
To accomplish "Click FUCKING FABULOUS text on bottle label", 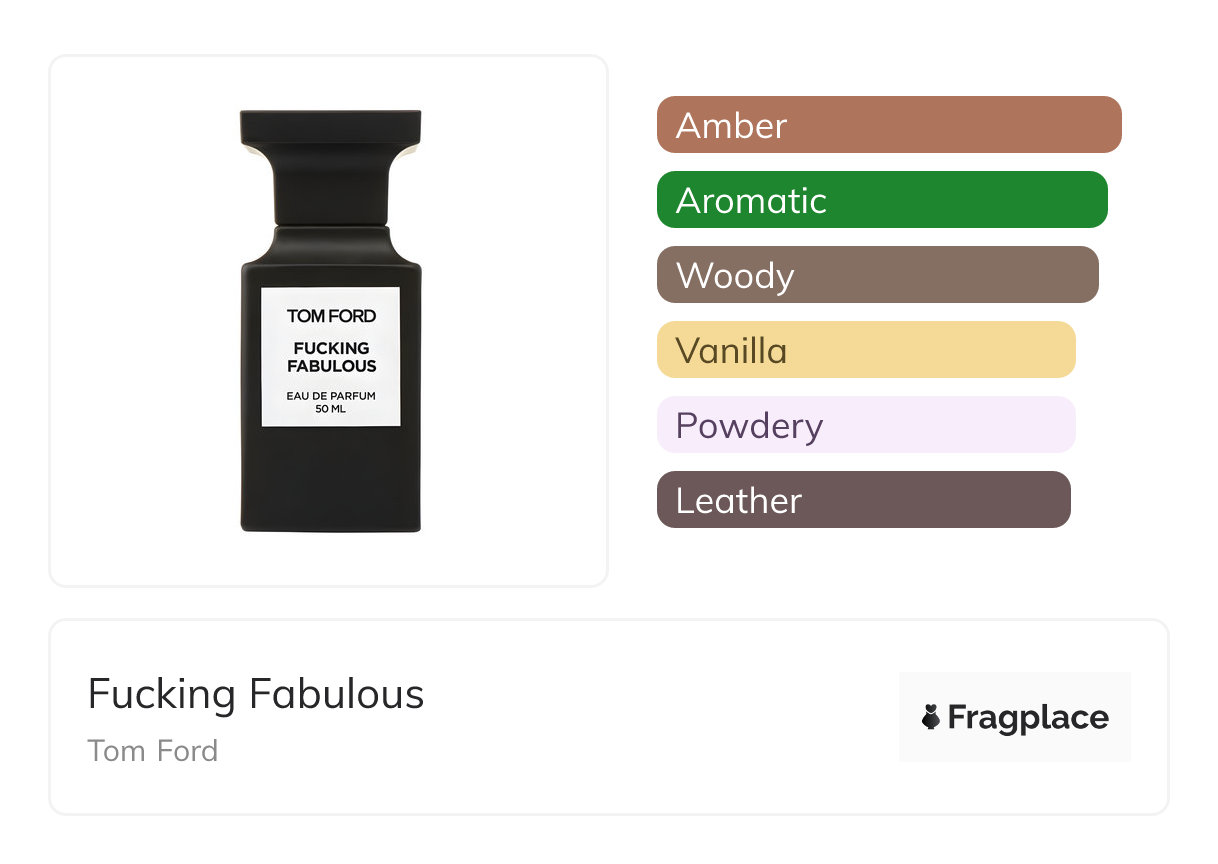I will click(331, 357).
